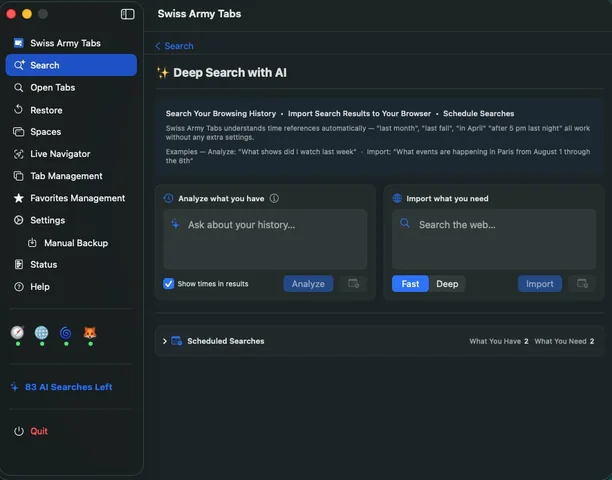The width and height of the screenshot is (612, 480).
Task: Click the Safari browser icon
Action: tap(17, 332)
